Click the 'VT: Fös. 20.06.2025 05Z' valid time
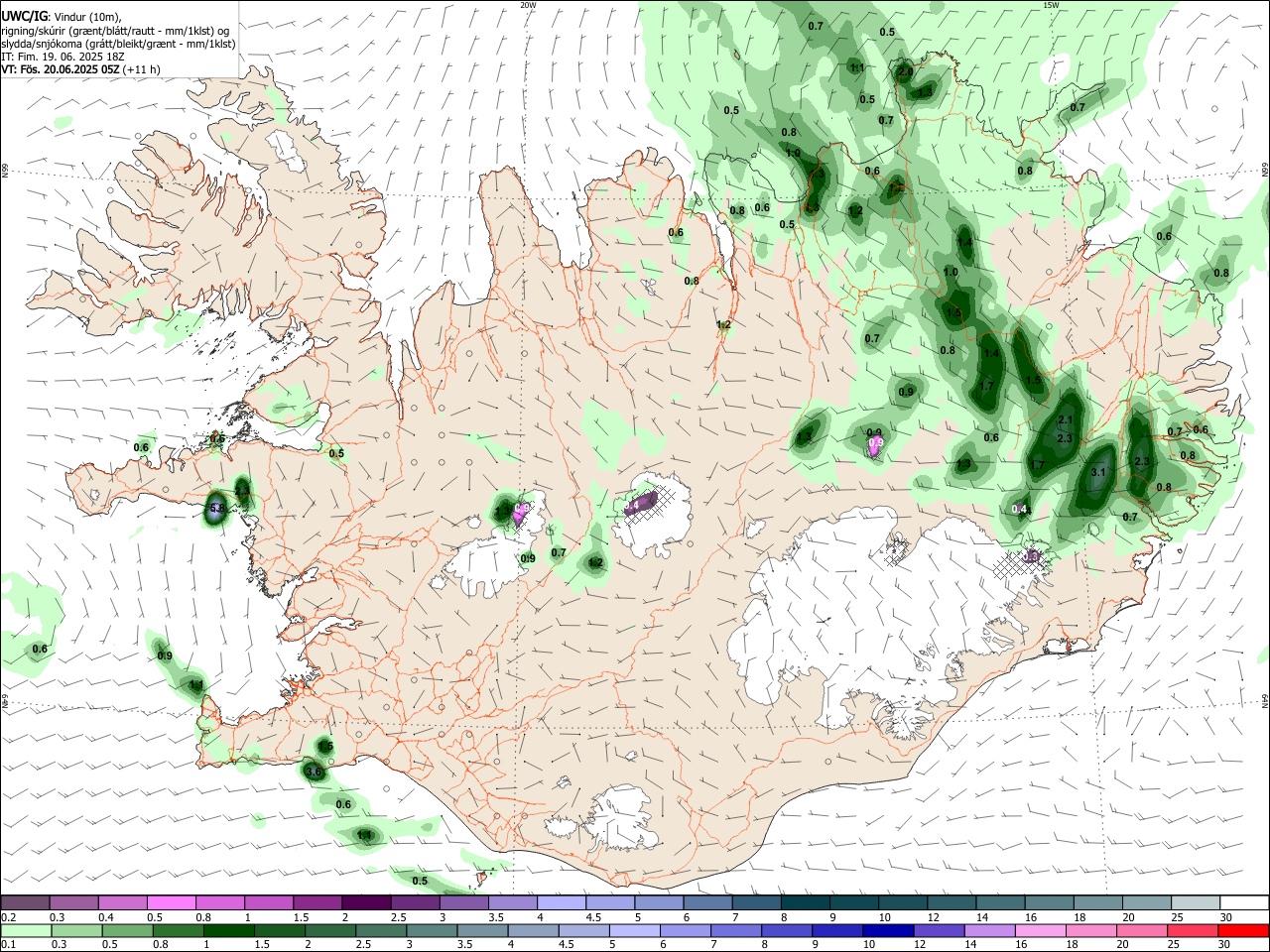Image resolution: width=1270 pixels, height=952 pixels. 61,69
